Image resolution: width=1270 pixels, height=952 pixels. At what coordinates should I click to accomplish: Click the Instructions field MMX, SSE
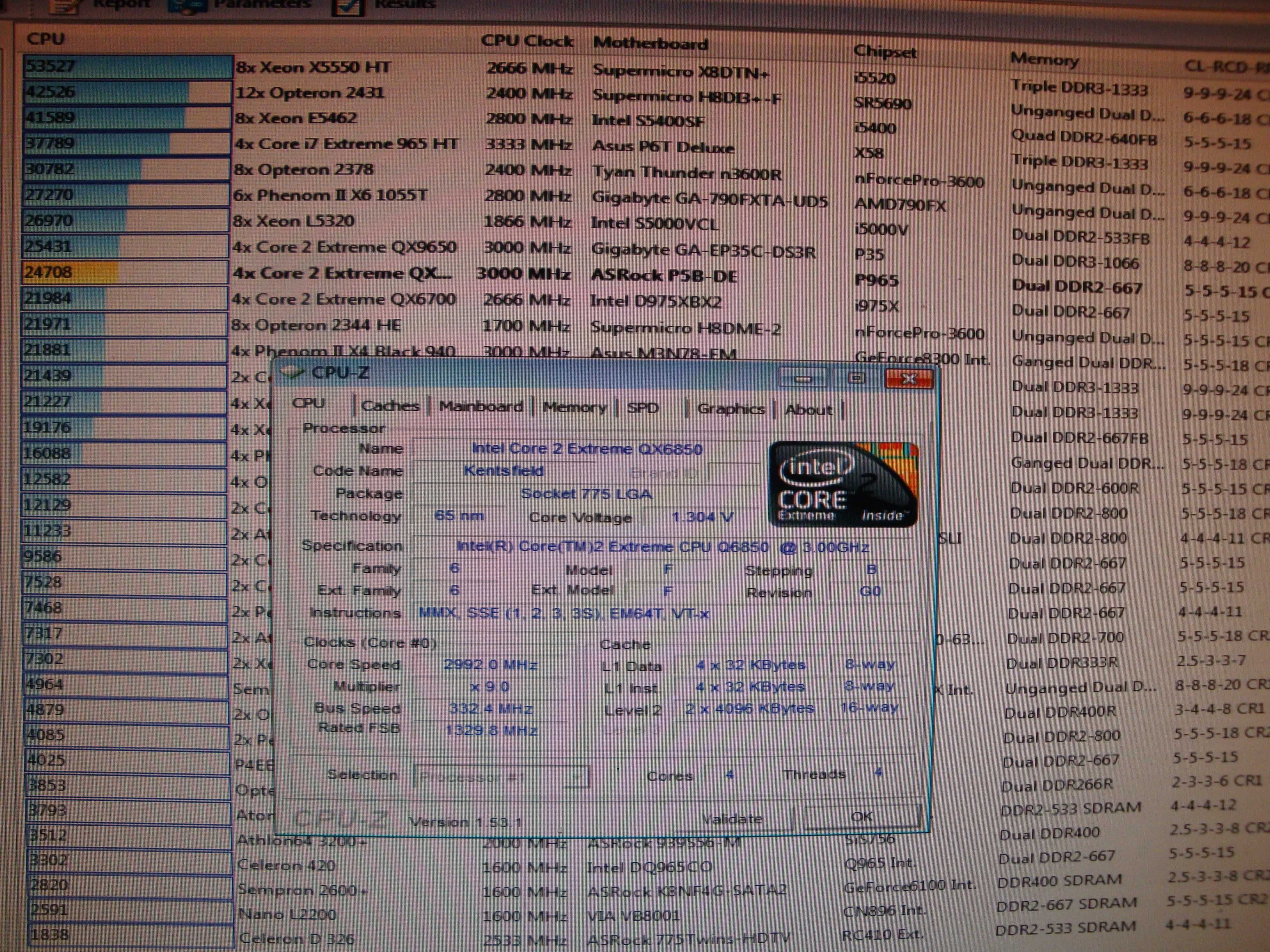pos(662,613)
